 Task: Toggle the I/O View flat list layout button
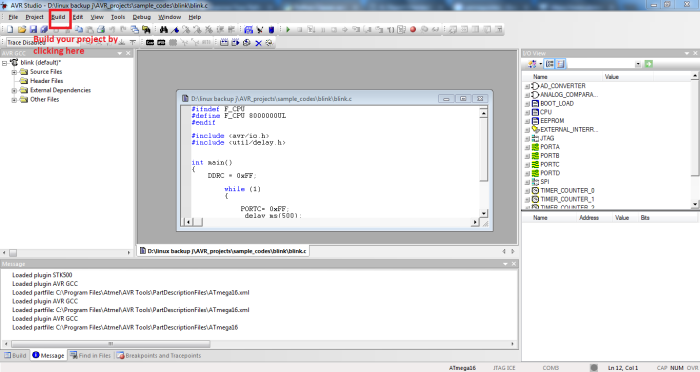point(560,64)
